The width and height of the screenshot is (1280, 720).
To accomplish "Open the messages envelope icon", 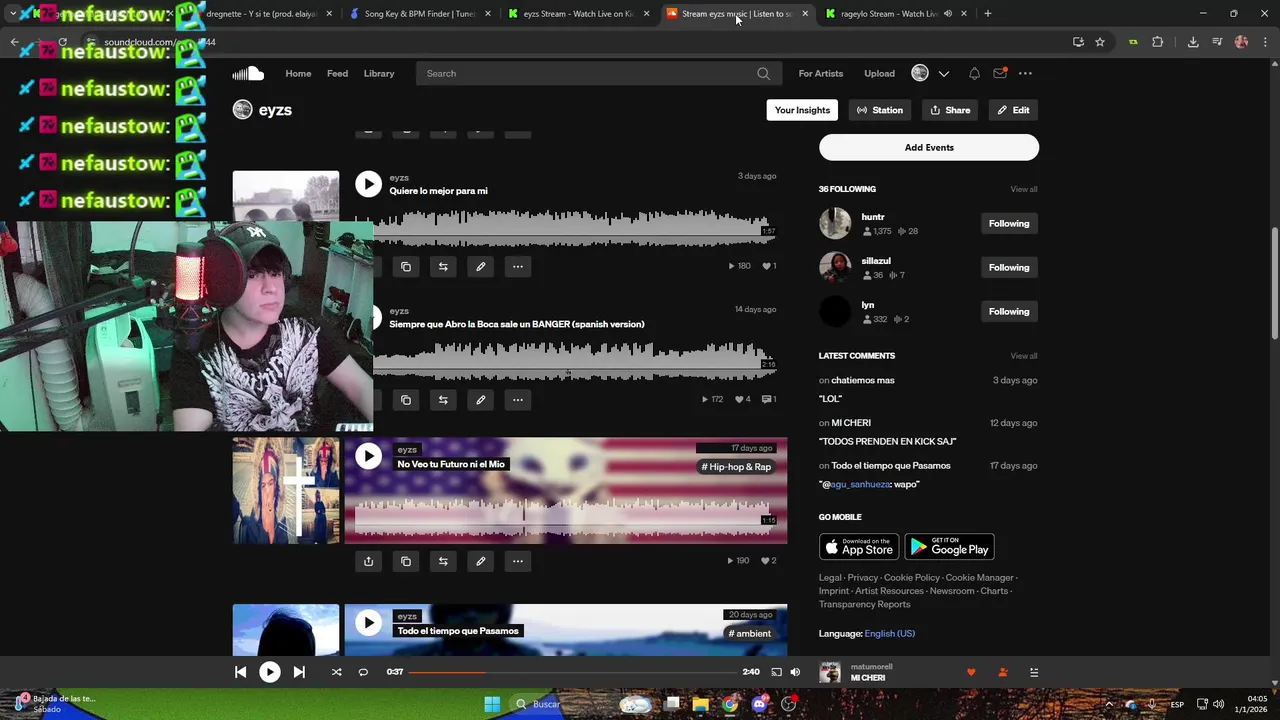I will pos(1000,73).
